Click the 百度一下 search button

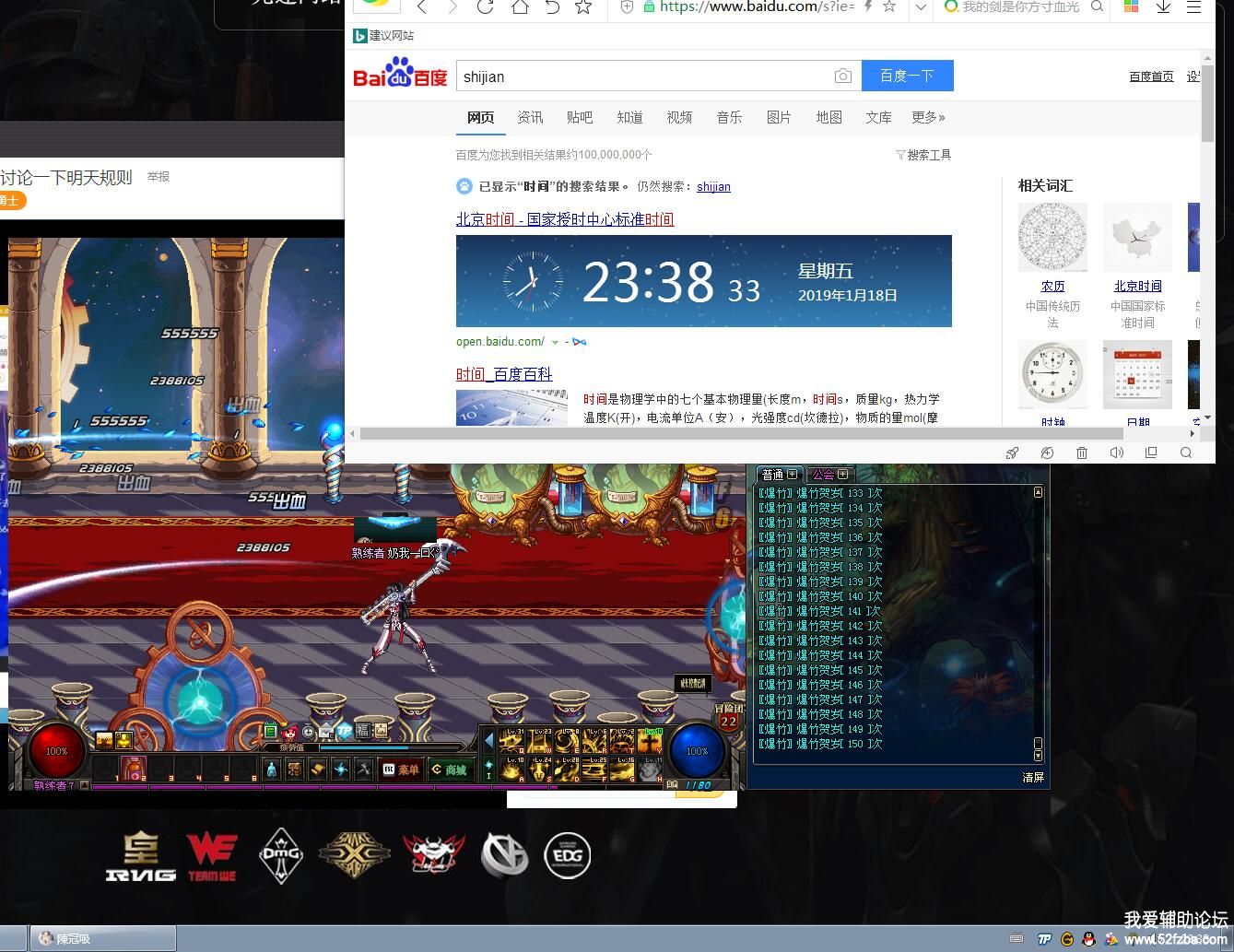pos(907,76)
